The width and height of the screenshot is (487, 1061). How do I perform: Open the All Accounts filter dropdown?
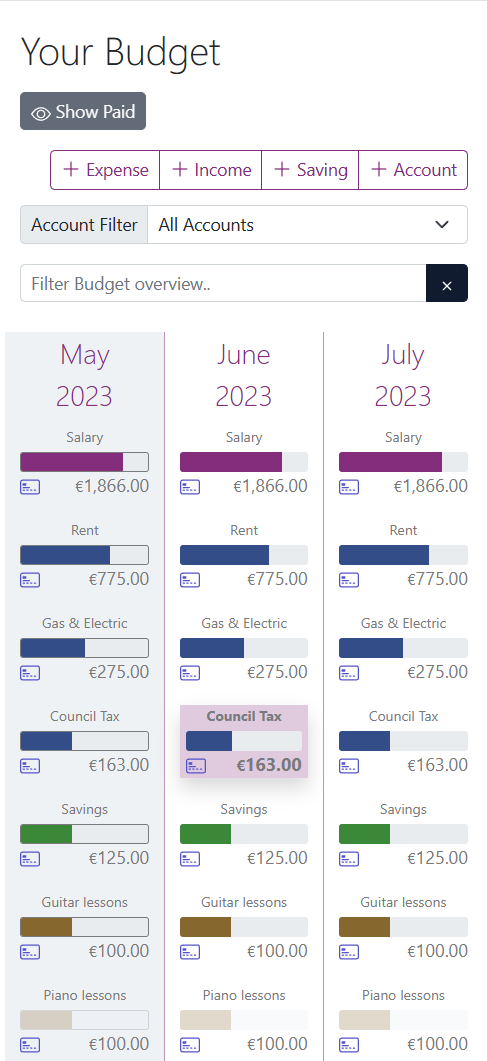point(307,225)
